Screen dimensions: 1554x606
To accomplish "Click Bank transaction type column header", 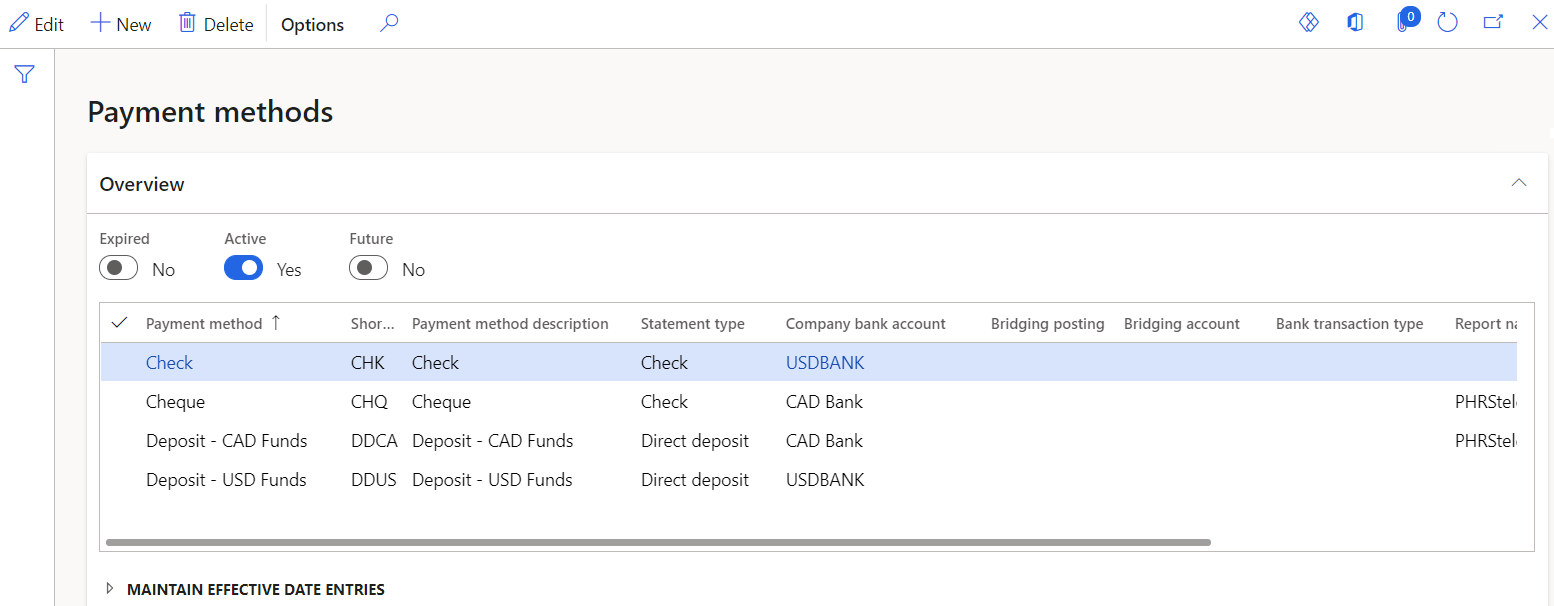I will [1350, 324].
